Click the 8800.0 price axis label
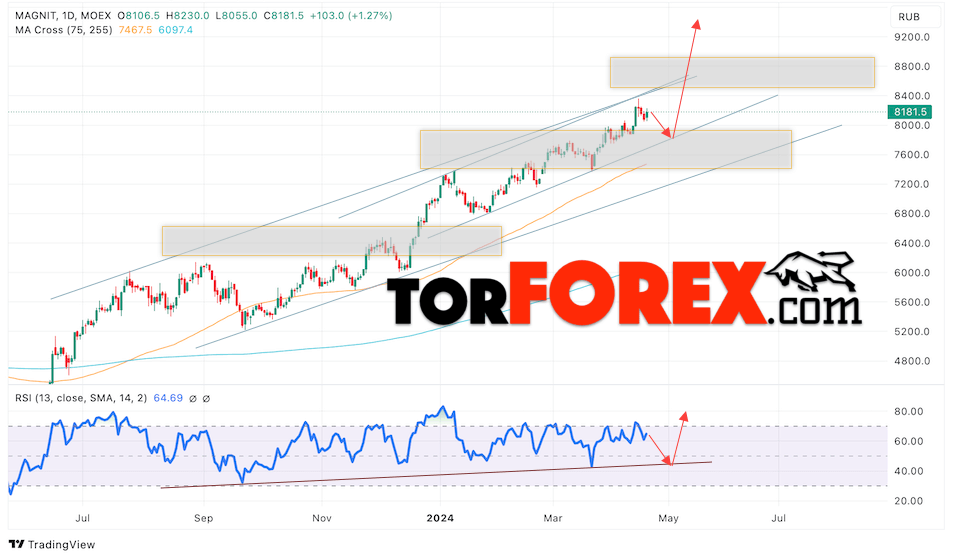The image size is (953, 559). tap(912, 66)
